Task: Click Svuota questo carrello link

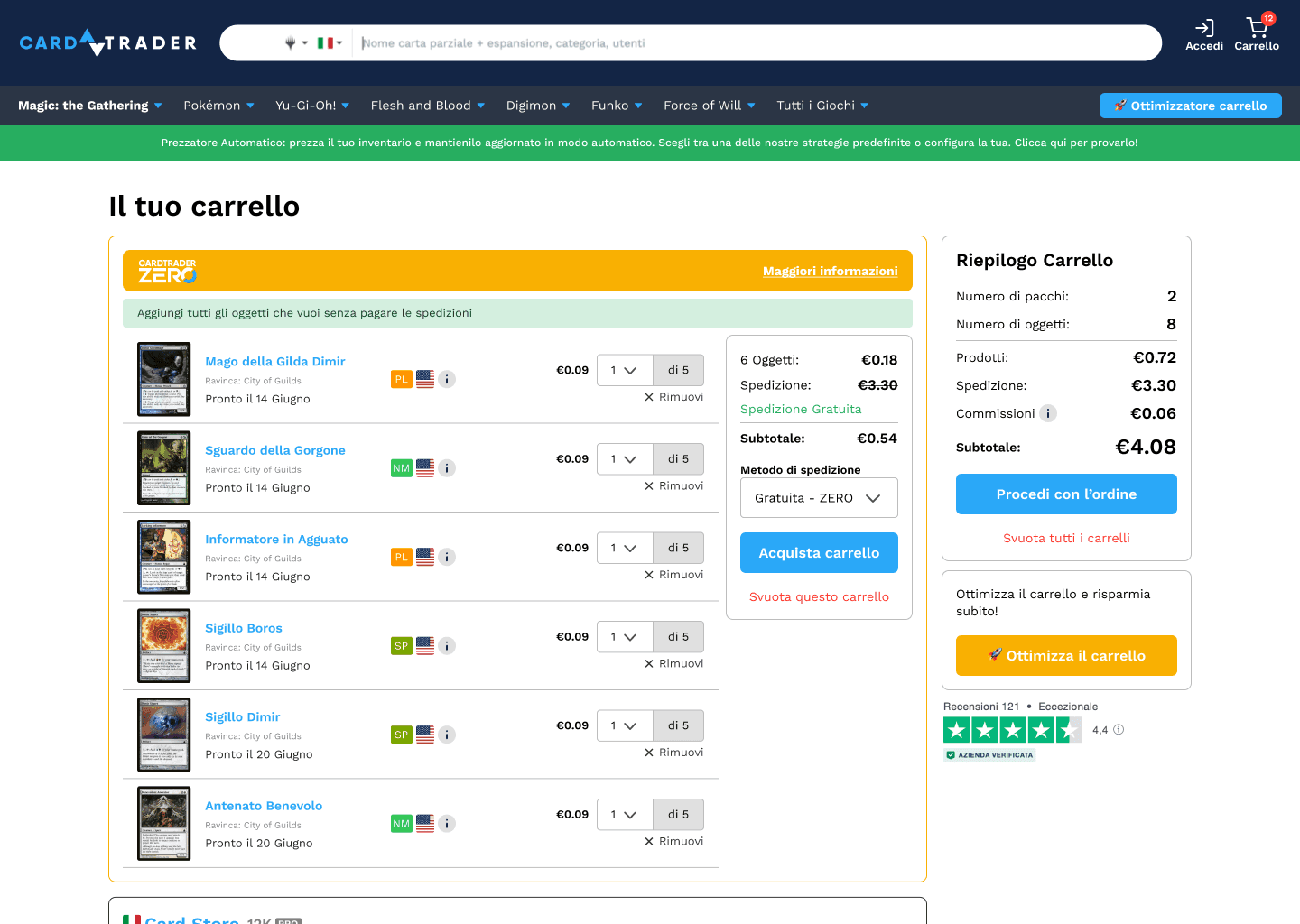Action: tap(819, 597)
